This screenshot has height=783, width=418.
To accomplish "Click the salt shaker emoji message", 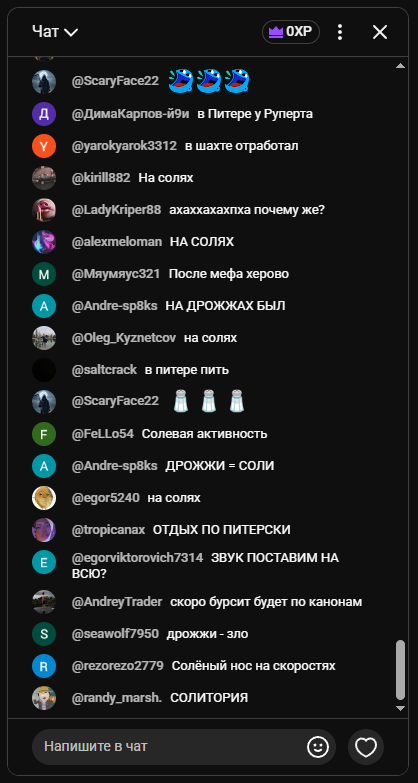I will pos(208,401).
